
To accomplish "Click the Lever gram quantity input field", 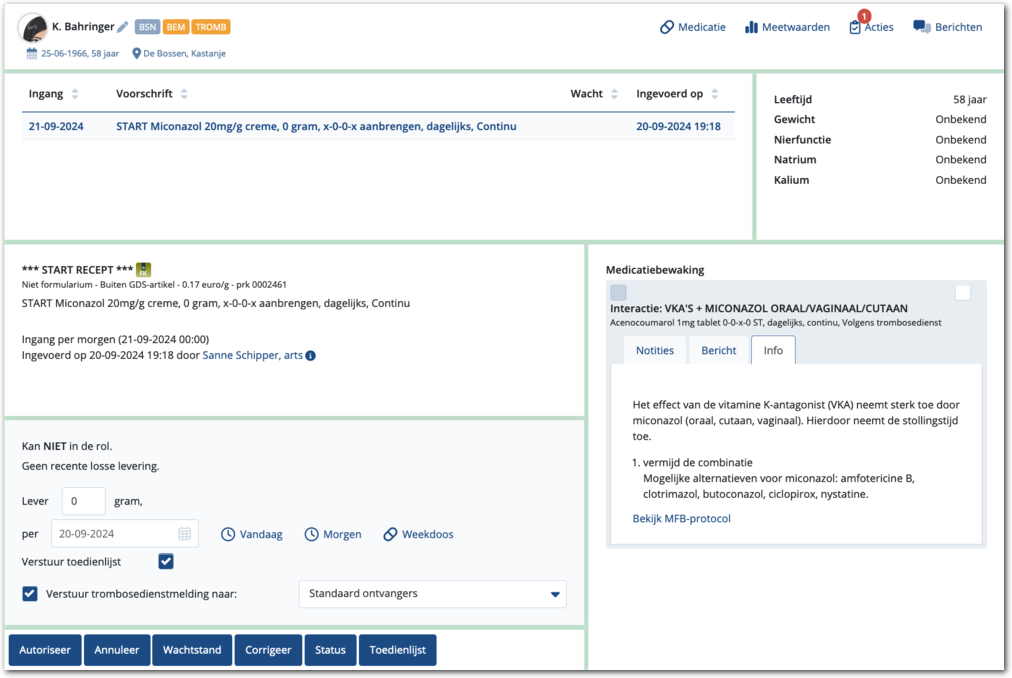I will pos(83,501).
